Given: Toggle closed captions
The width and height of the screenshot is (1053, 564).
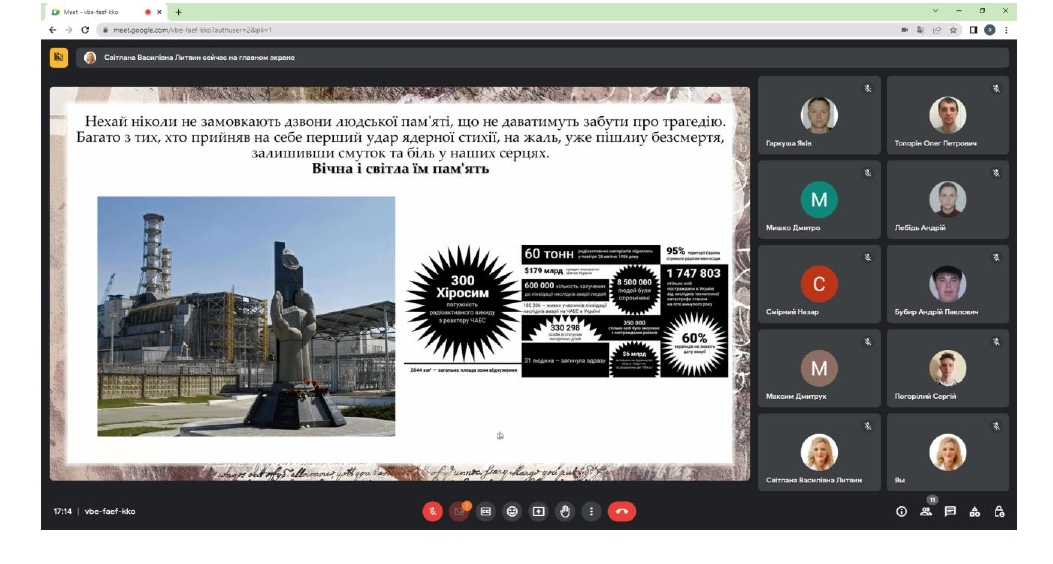Looking at the screenshot, I should point(486,512).
